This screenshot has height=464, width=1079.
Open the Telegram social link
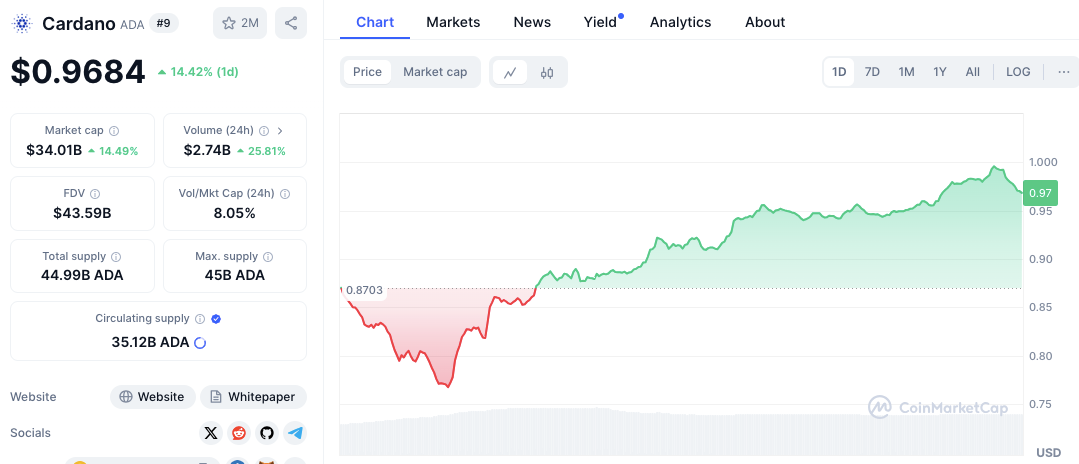295,433
